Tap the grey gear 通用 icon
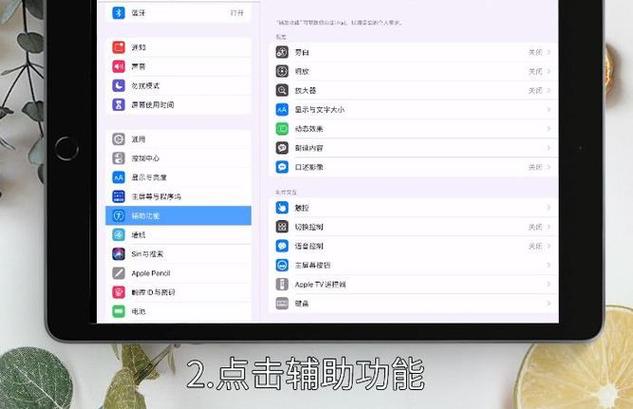The width and height of the screenshot is (633, 409). pos(118,139)
